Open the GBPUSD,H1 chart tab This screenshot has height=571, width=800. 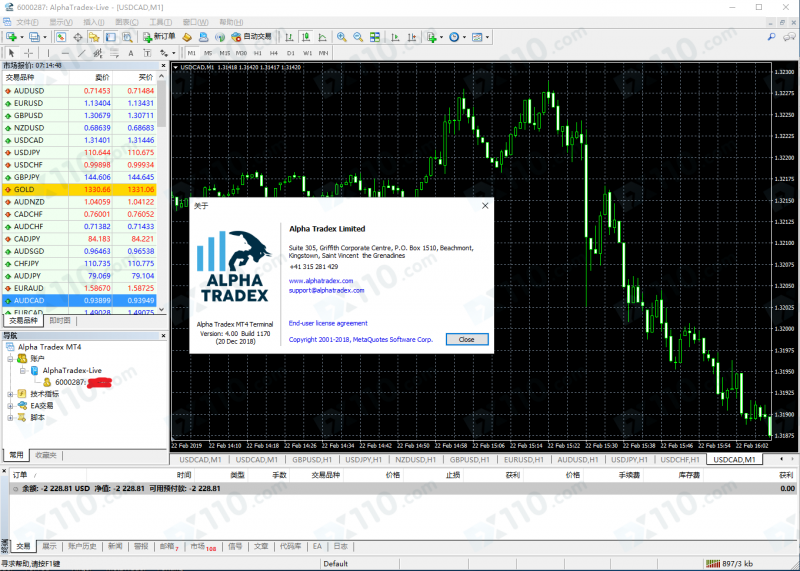pyautogui.click(x=314, y=459)
